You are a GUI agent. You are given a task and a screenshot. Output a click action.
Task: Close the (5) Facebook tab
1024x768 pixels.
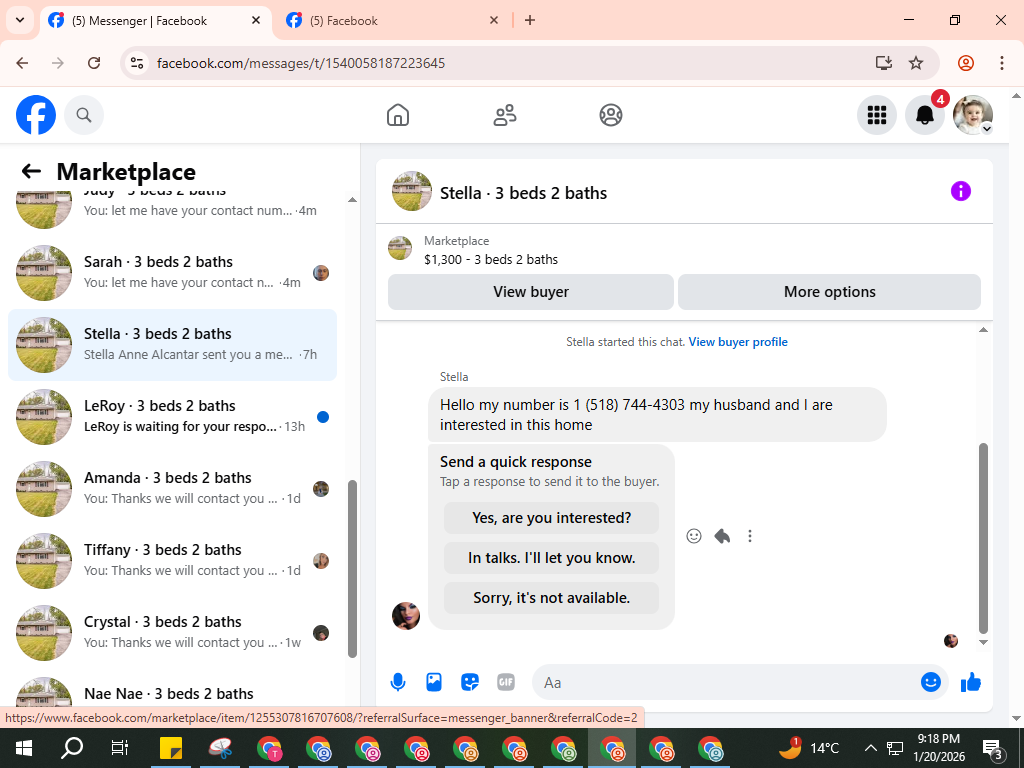(x=494, y=20)
